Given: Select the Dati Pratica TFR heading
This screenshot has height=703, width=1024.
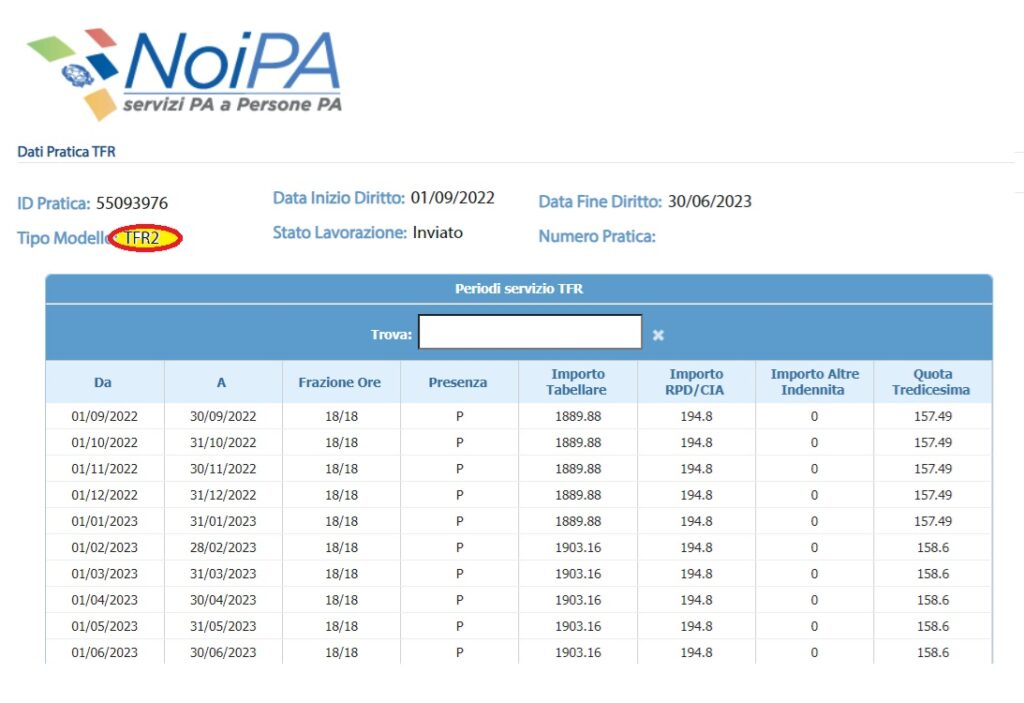Looking at the screenshot, I should tap(66, 152).
